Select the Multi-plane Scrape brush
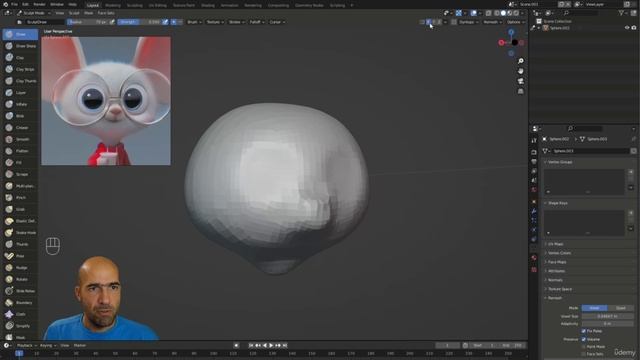Image resolution: width=640 pixels, height=360 pixels. pos(20,186)
